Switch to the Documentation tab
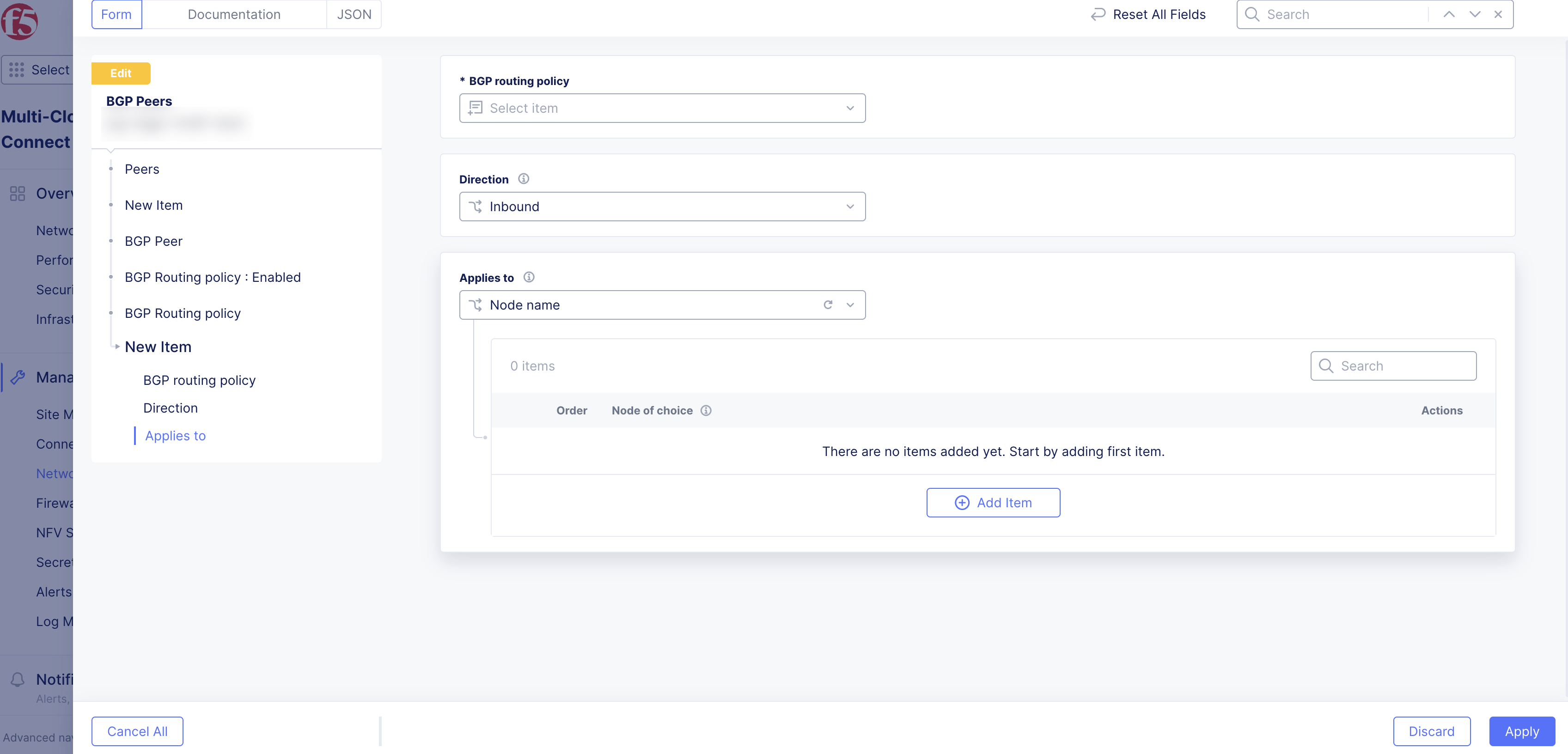Image resolution: width=1568 pixels, height=754 pixels. pos(234,14)
